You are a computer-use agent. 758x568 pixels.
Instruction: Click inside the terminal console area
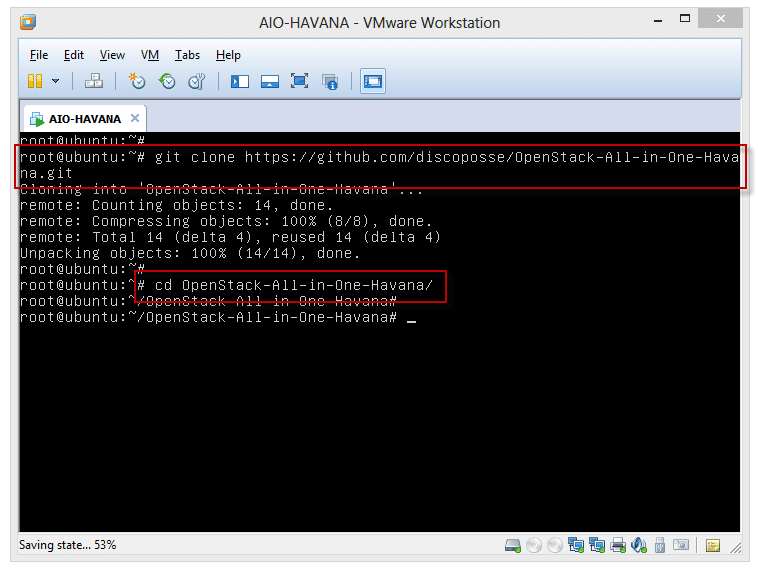[x=380, y=420]
